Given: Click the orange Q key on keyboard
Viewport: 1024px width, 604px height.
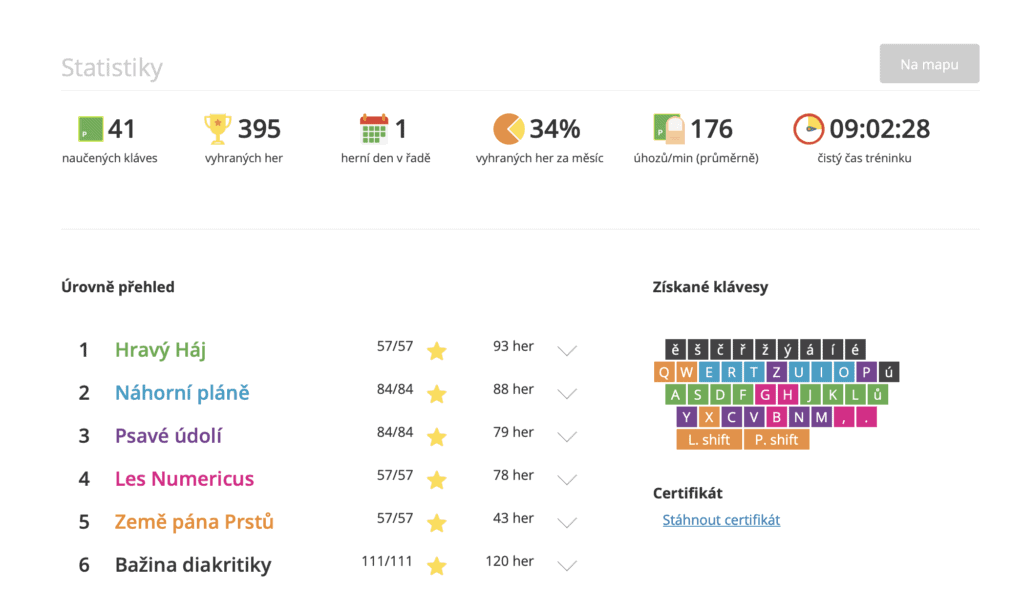Looking at the screenshot, I should (665, 372).
